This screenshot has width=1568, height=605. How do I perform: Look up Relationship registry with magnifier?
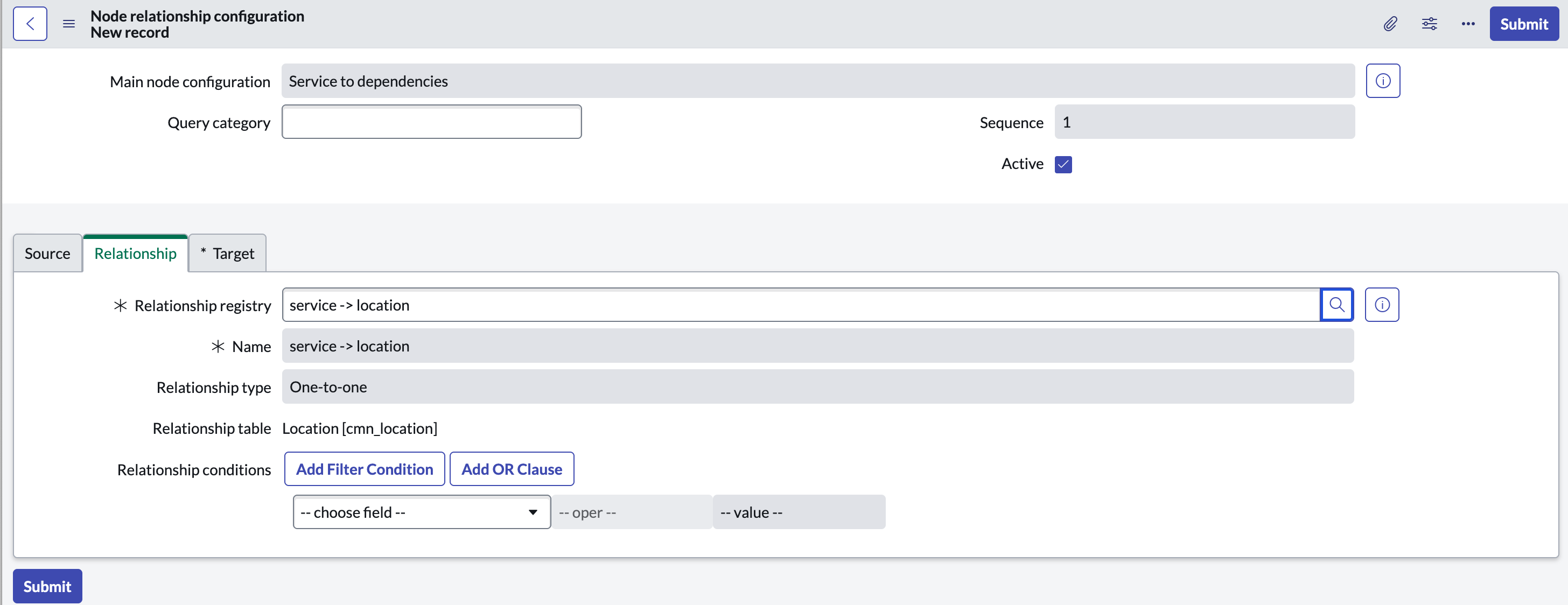pos(1336,304)
